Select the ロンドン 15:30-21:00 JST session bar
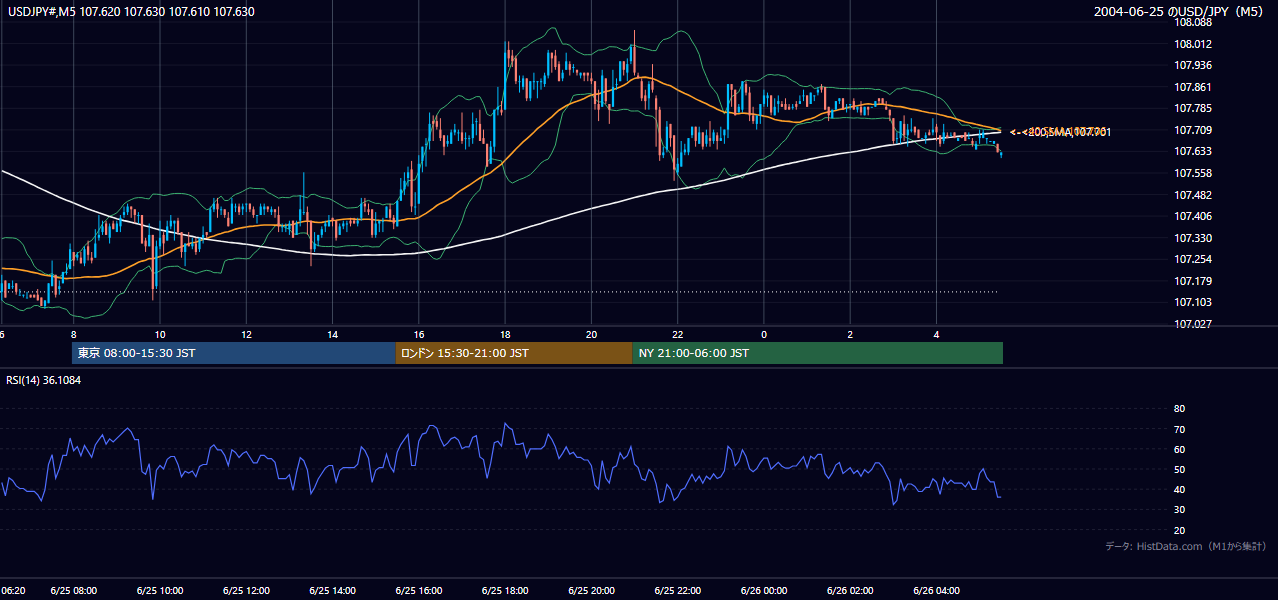 point(514,353)
